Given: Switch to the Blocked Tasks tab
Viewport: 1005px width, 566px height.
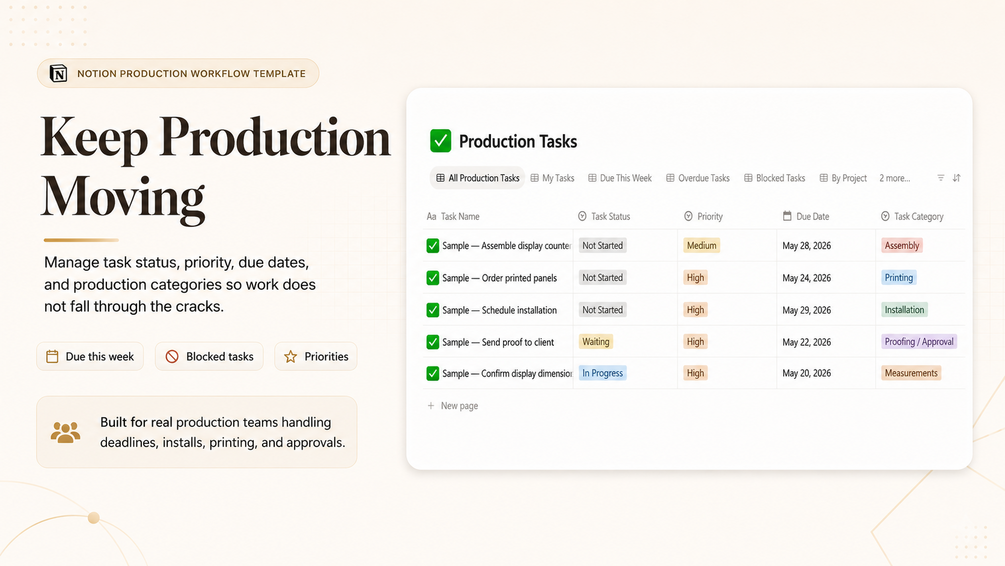Looking at the screenshot, I should click(774, 178).
